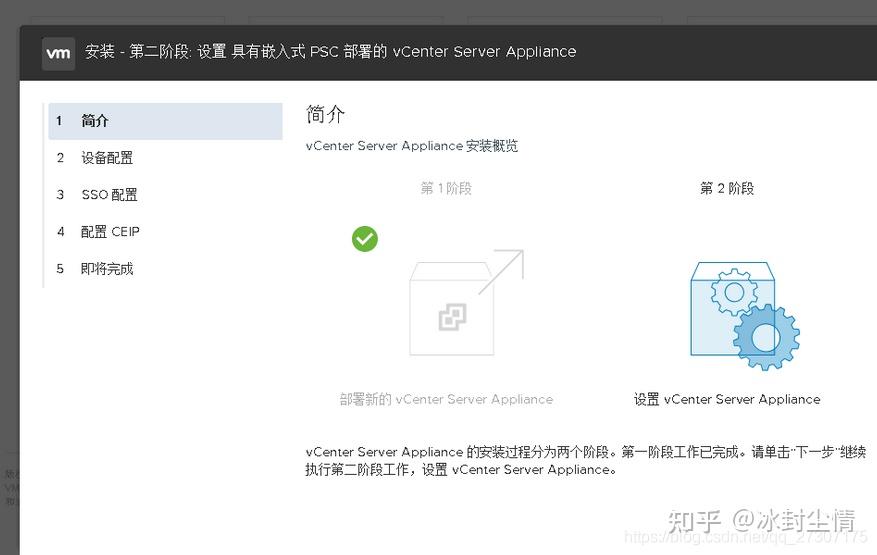Click the 第 1 阶段 heading
The width and height of the screenshot is (877, 555).
[446, 188]
